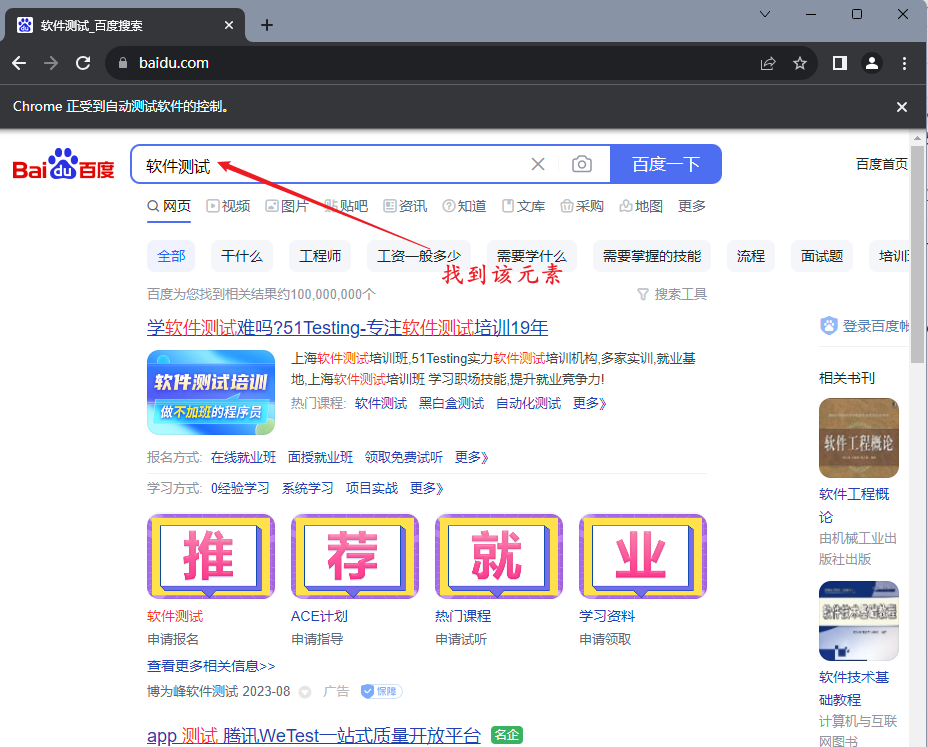Image resolution: width=928 pixels, height=747 pixels.
Task: Click the 百度一下 search button
Action: pyautogui.click(x=666, y=164)
